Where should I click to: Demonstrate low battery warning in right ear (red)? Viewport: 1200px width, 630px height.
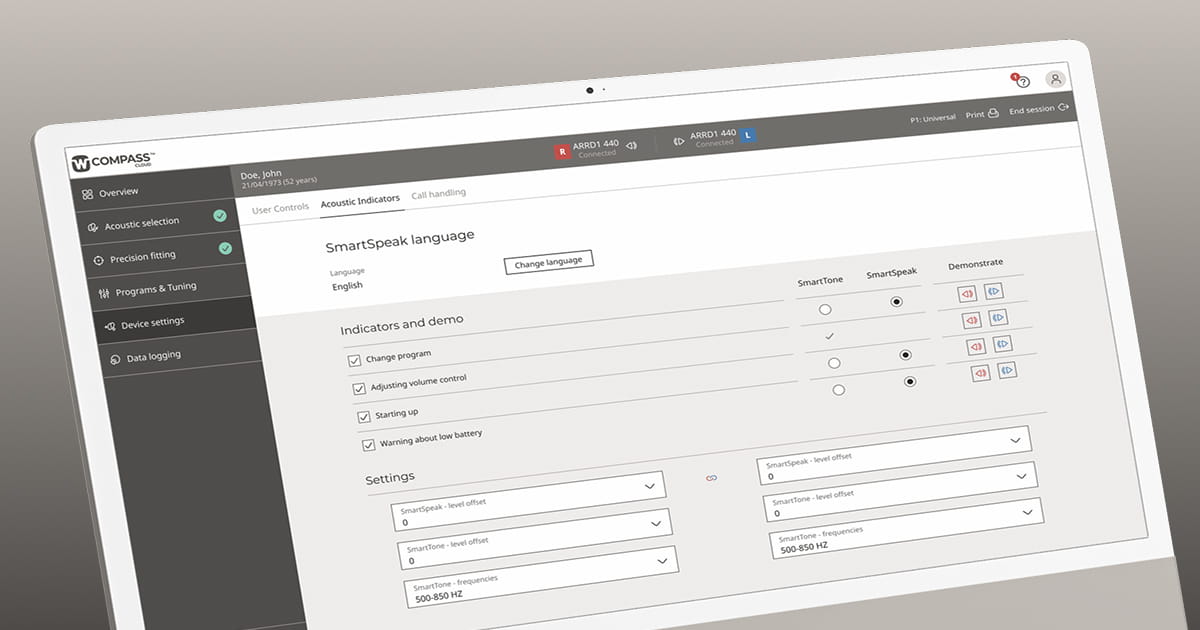pyautogui.click(x=981, y=373)
